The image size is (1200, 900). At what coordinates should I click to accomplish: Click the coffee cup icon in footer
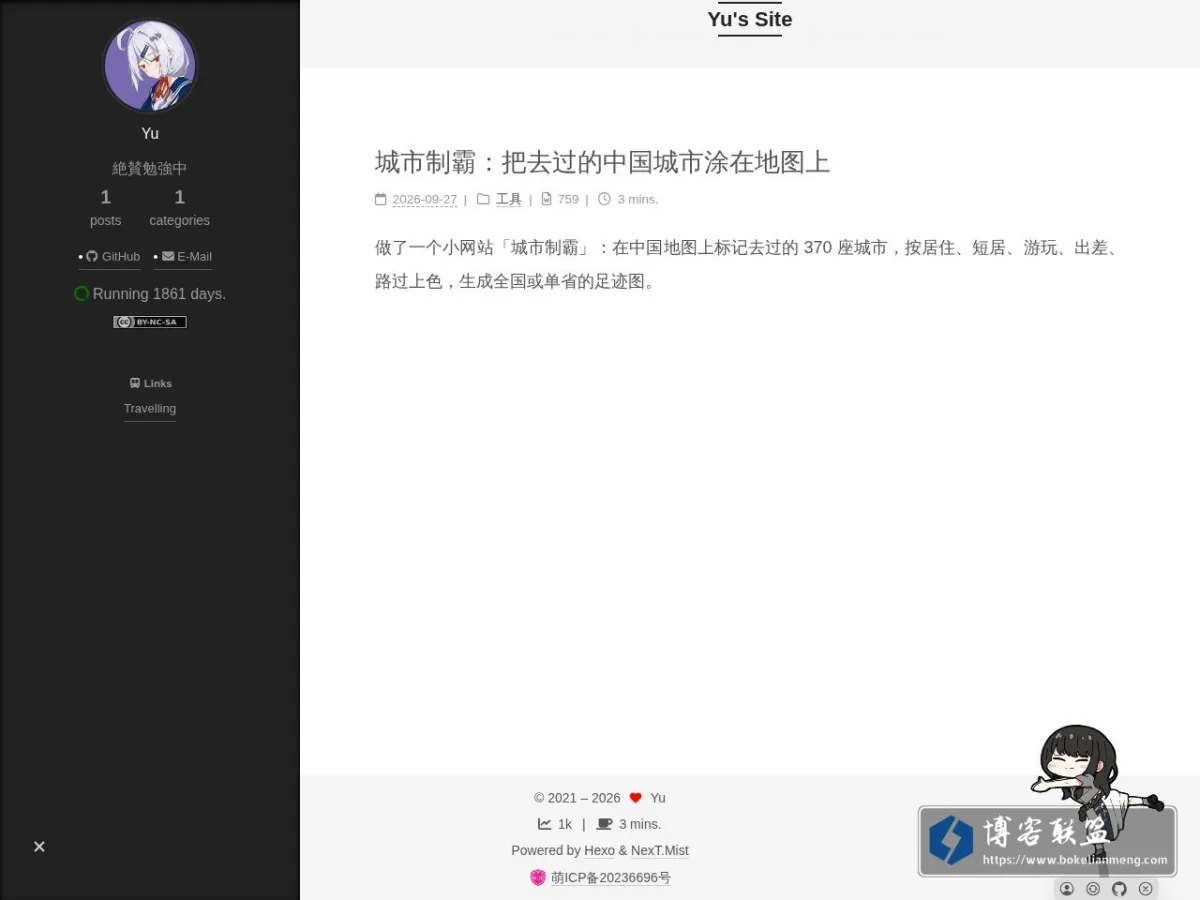pos(604,824)
